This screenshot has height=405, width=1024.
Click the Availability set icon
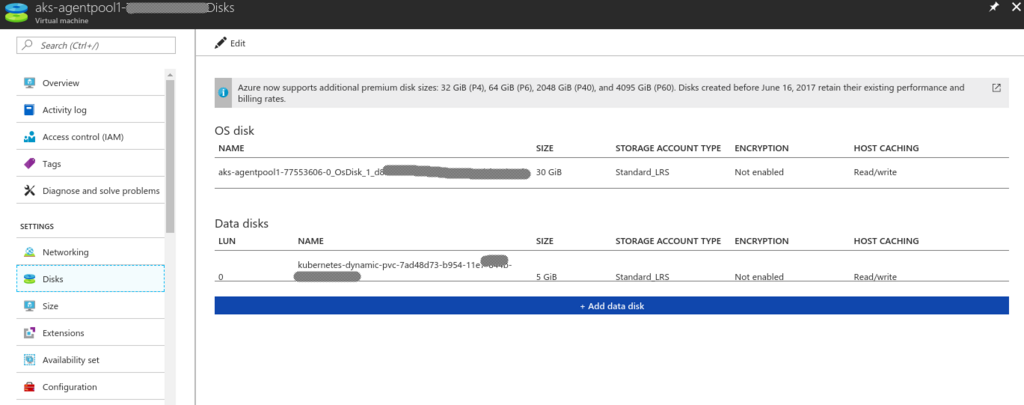(29, 360)
